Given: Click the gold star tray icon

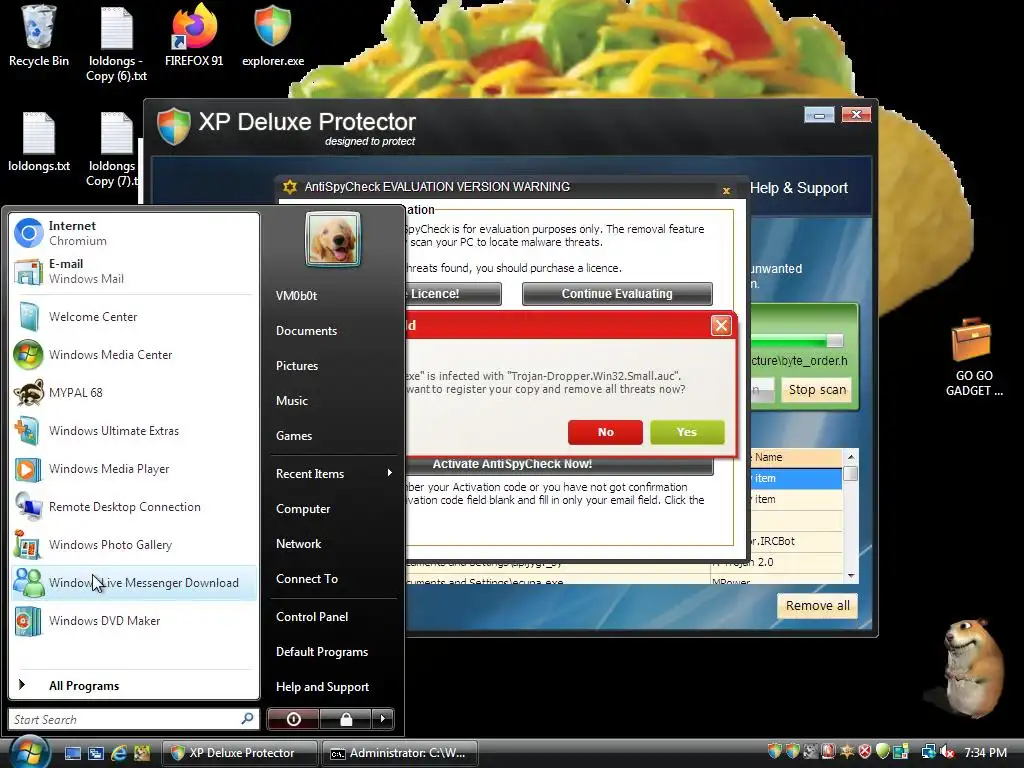Looking at the screenshot, I should pyautogui.click(x=847, y=752).
